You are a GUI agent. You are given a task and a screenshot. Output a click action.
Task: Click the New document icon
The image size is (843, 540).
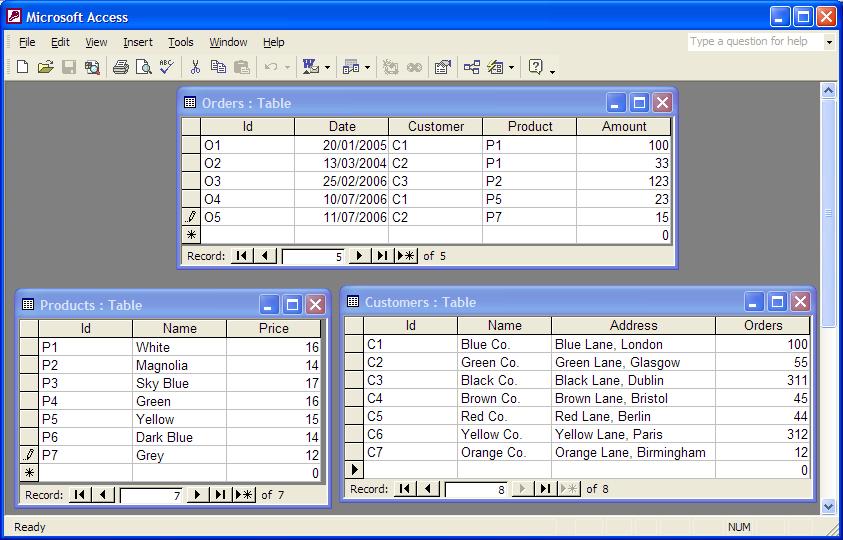[23, 67]
